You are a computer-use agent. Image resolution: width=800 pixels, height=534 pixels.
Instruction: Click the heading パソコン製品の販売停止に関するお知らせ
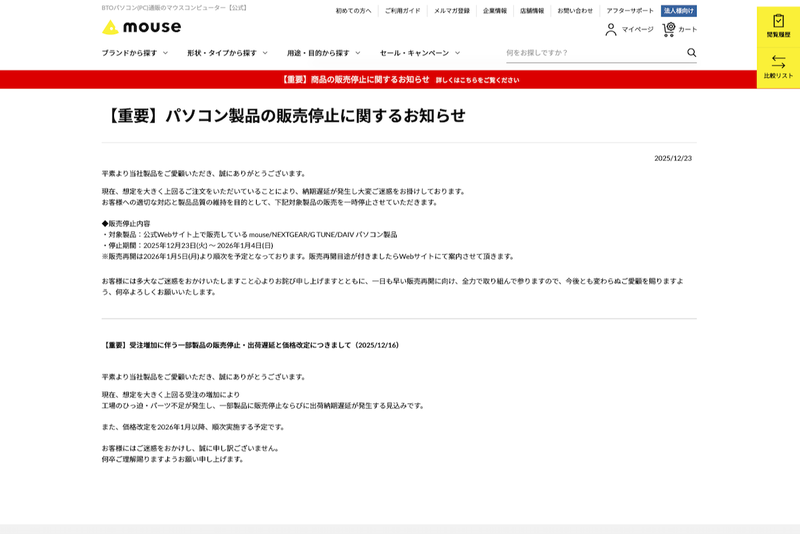coord(284,116)
